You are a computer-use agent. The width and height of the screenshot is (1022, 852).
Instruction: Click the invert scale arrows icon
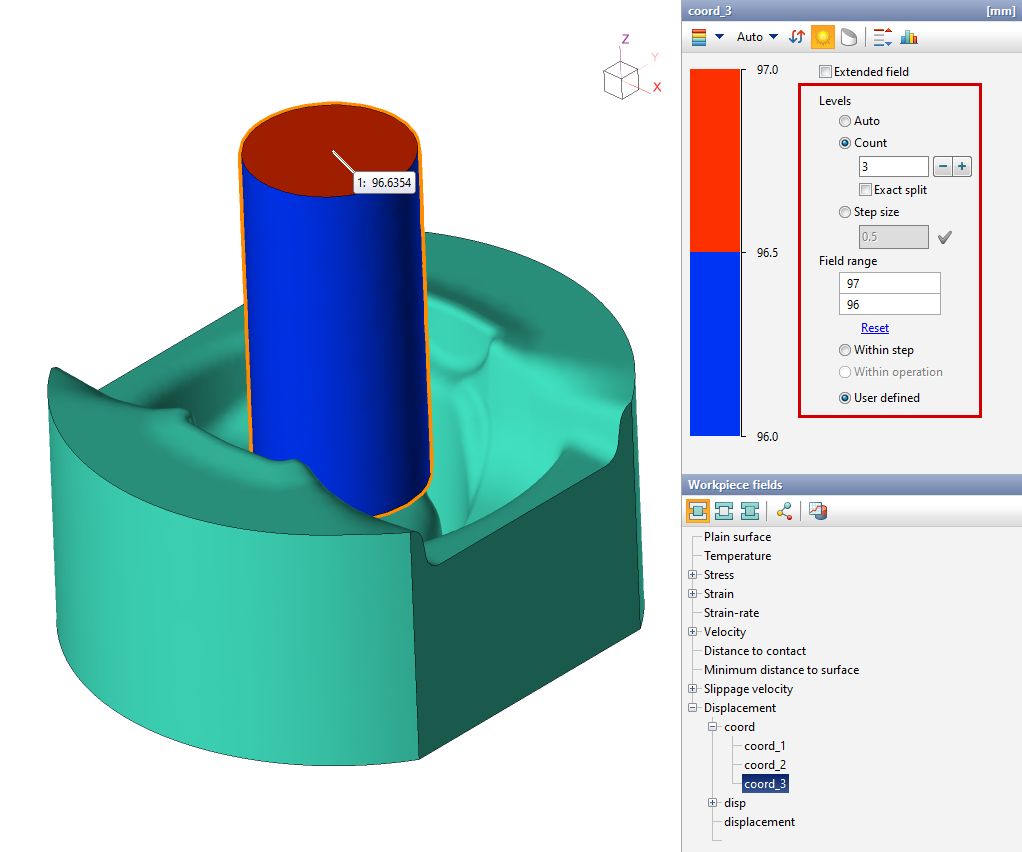797,37
